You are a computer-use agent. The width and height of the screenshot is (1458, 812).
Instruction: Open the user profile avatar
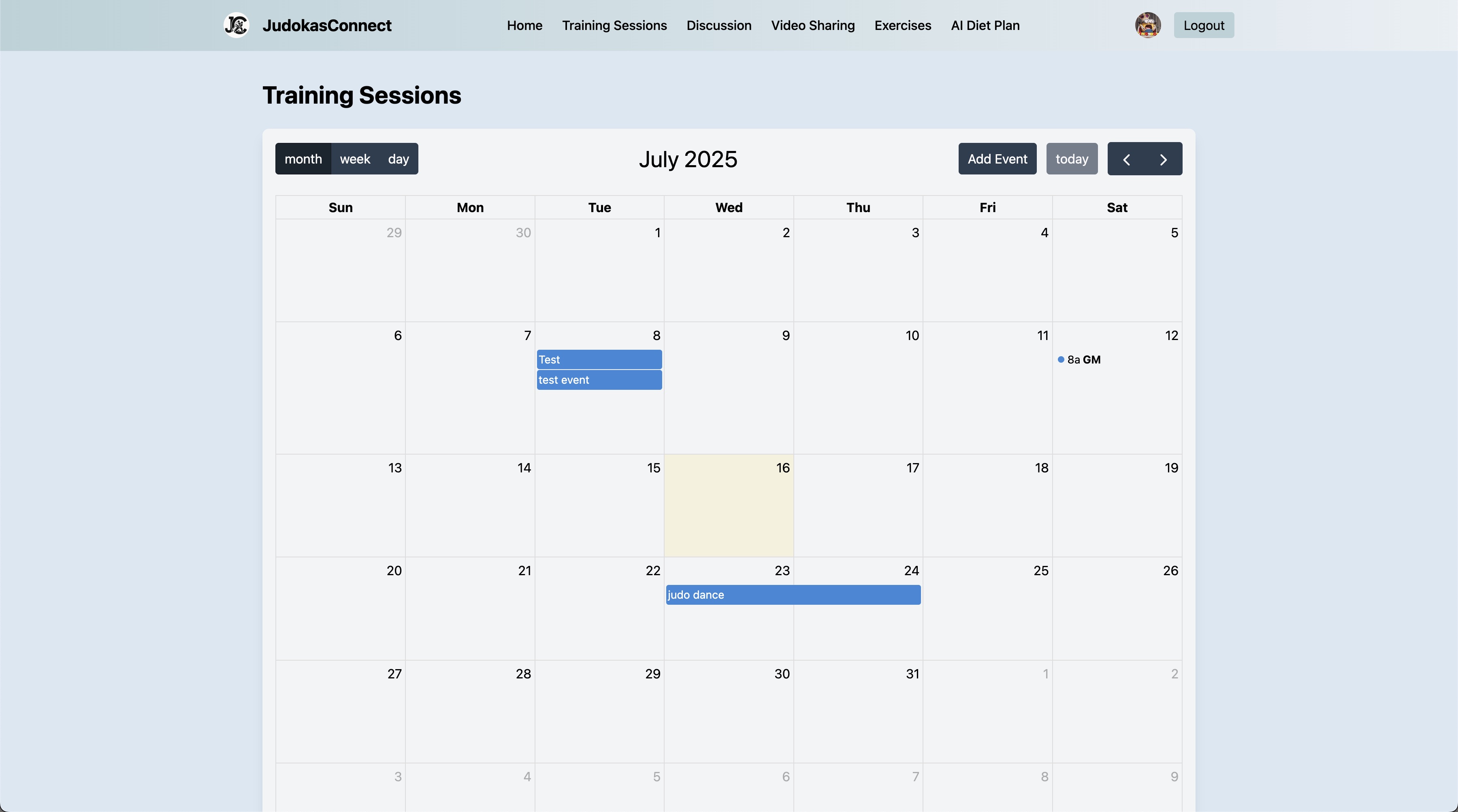click(1147, 26)
